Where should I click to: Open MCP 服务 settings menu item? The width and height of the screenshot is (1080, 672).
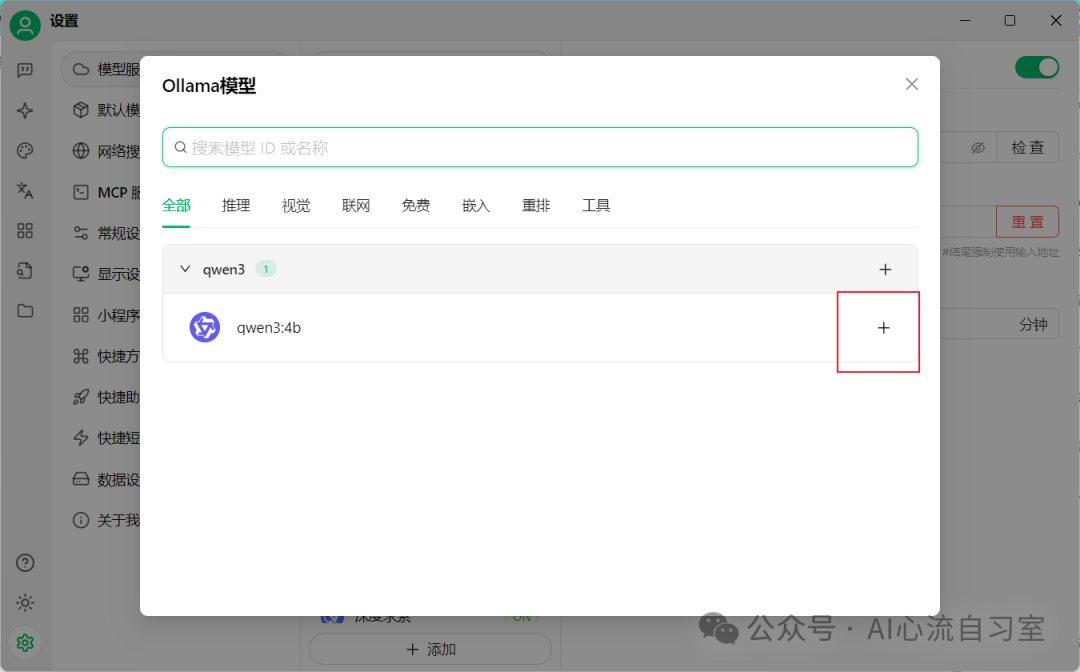pos(107,192)
